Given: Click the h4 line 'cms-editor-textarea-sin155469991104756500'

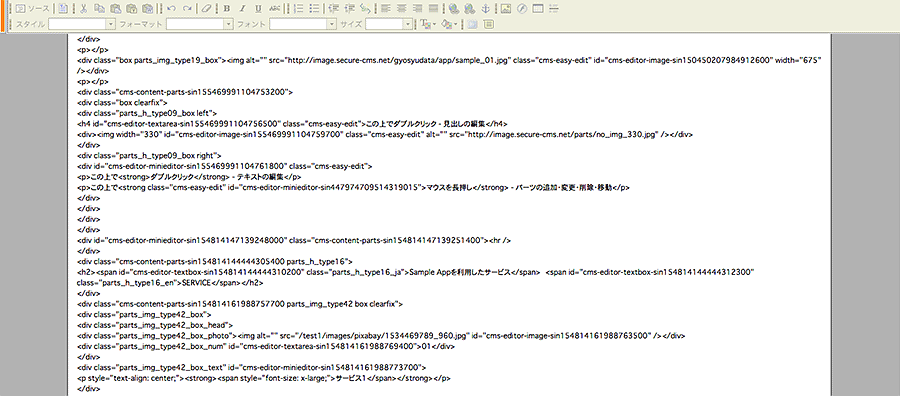Looking at the screenshot, I should click(292, 123).
